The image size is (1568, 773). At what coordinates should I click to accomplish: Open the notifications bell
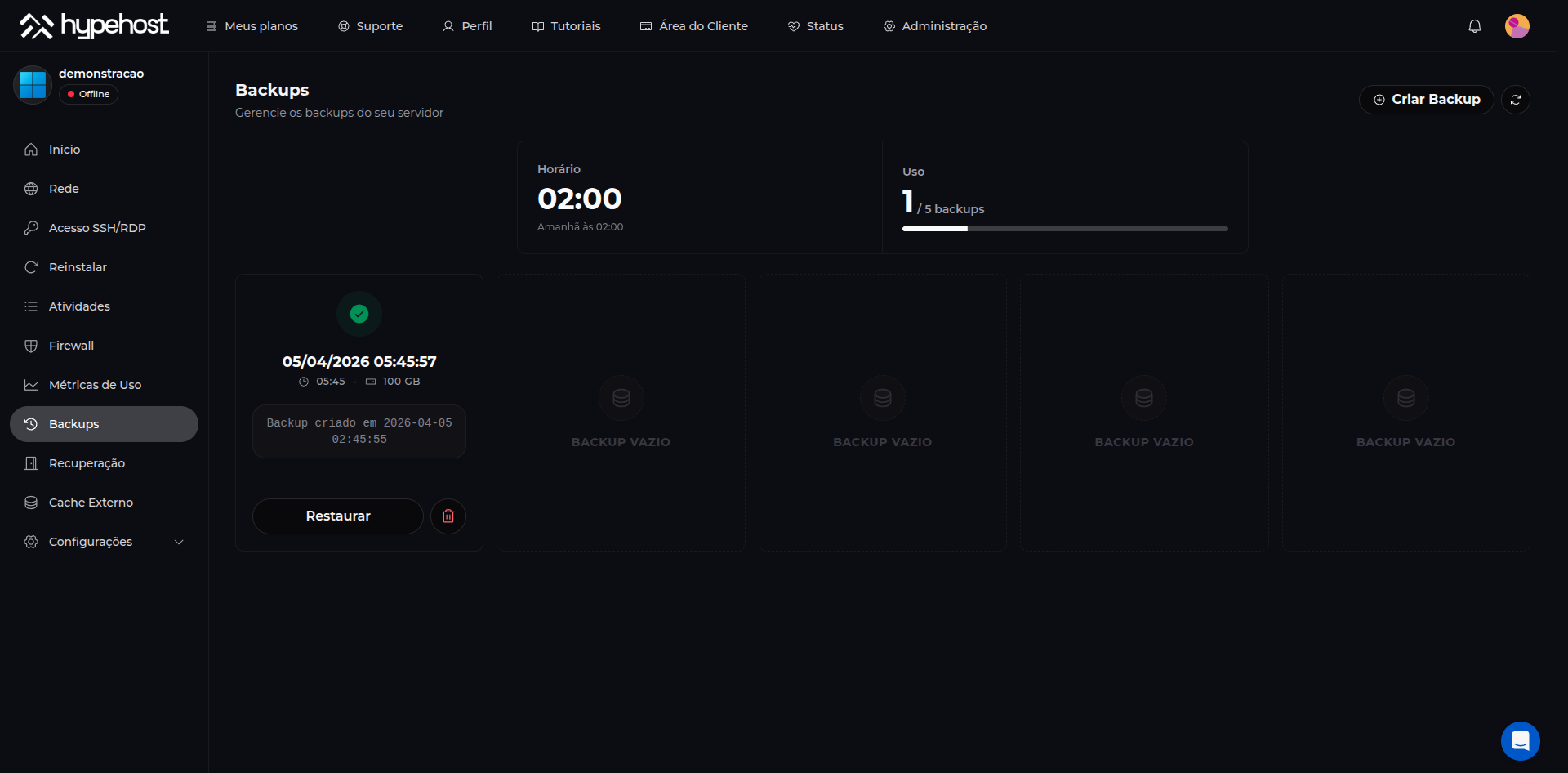[1474, 26]
